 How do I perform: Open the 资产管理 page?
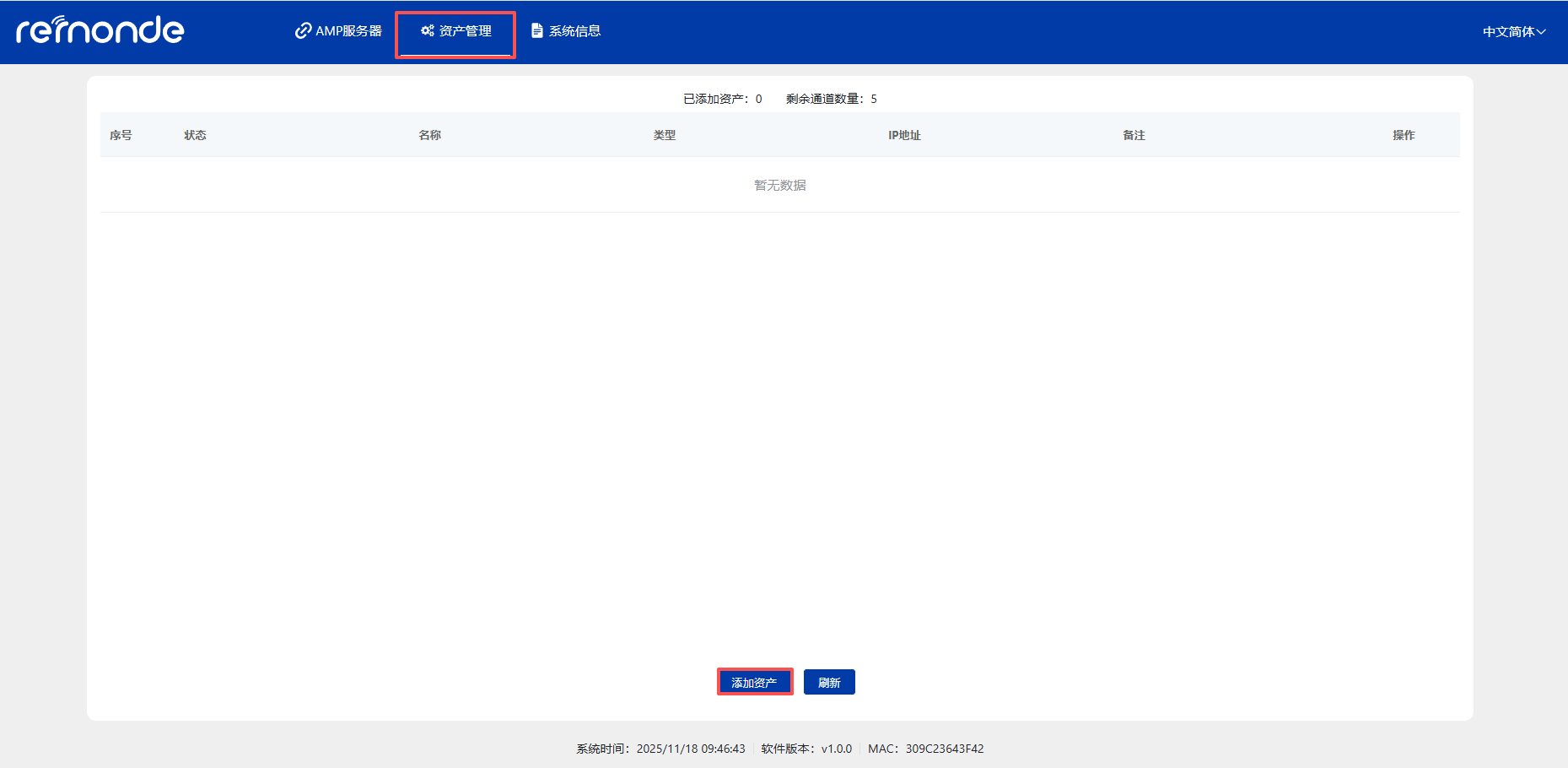[465, 30]
